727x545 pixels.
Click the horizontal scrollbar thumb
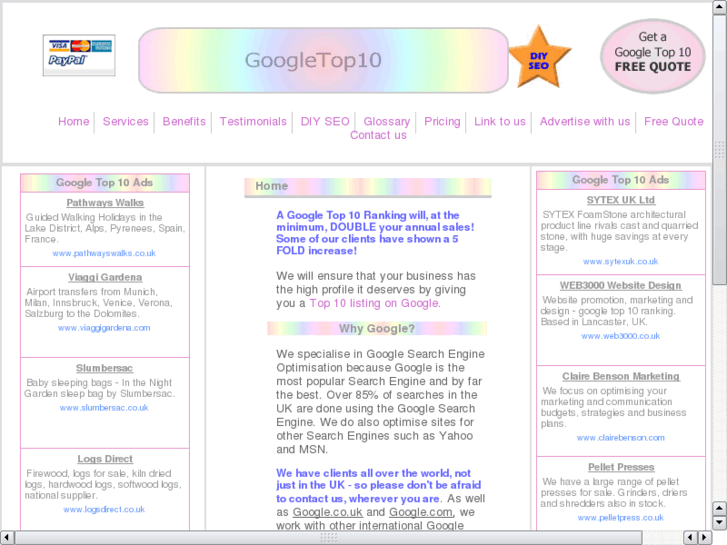[x=328, y=538]
